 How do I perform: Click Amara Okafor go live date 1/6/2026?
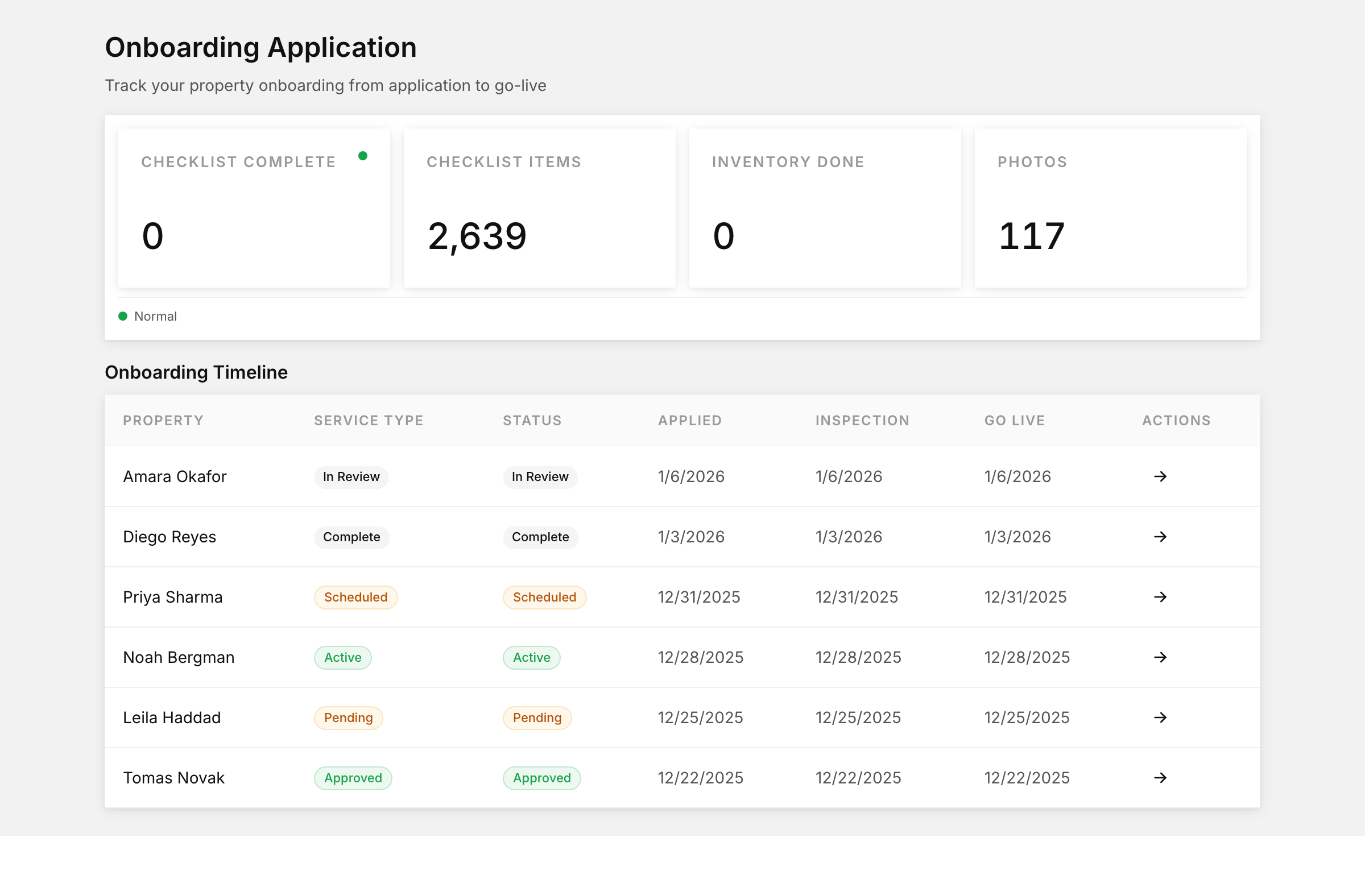pos(1017,476)
